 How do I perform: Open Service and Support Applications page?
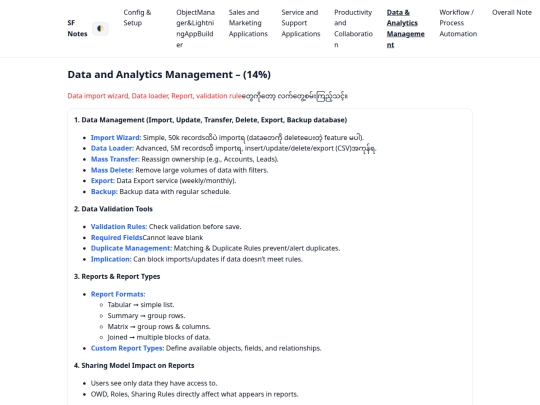click(301, 23)
